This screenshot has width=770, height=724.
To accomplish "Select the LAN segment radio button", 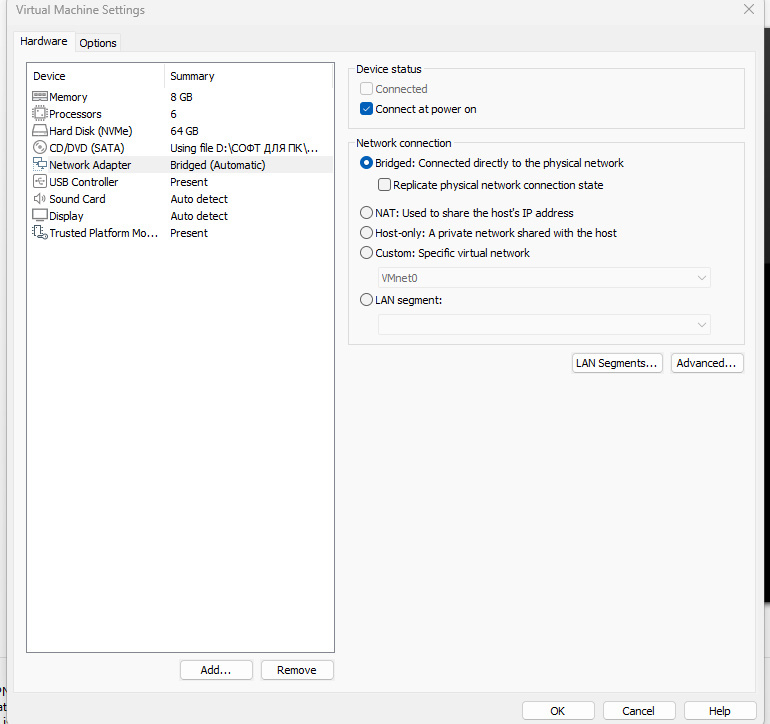I will pos(366,300).
